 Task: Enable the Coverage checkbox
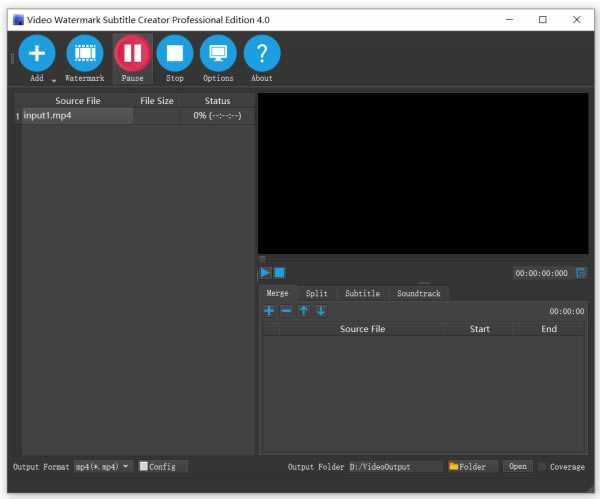click(543, 466)
